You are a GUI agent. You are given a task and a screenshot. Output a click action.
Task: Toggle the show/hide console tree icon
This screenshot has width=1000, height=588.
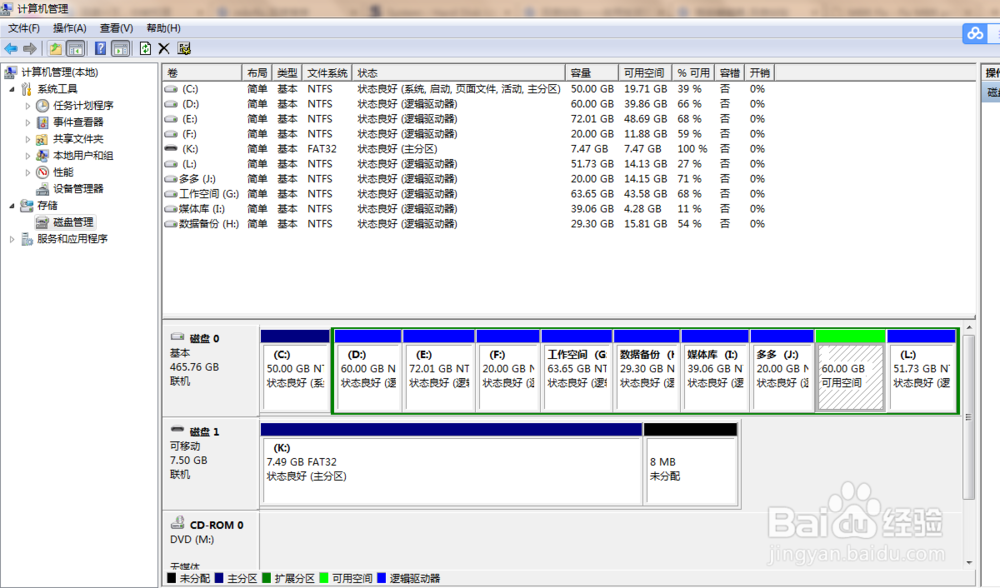tap(75, 48)
